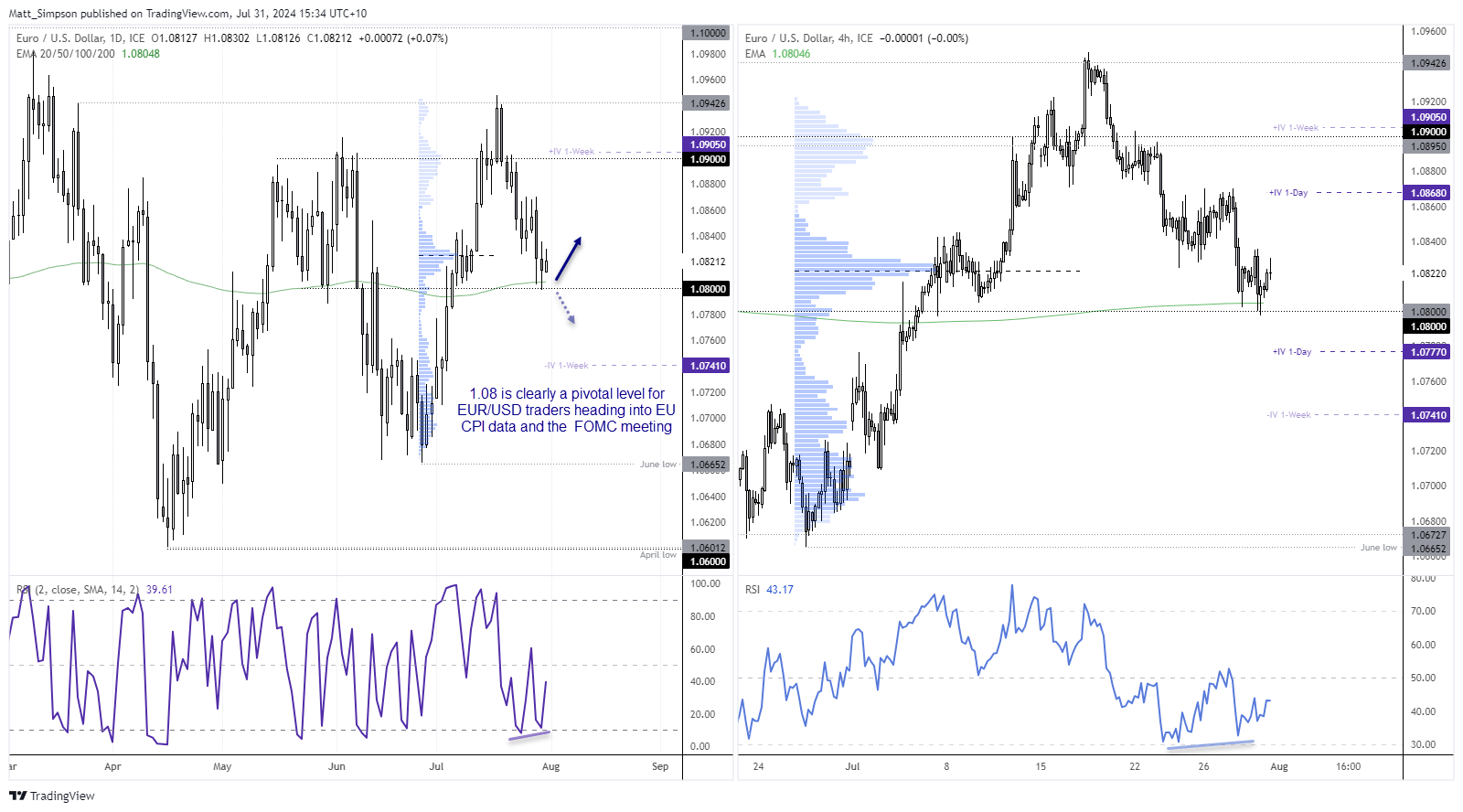Click the '1.08 is clearly a pivotal level' annotation

click(x=567, y=411)
